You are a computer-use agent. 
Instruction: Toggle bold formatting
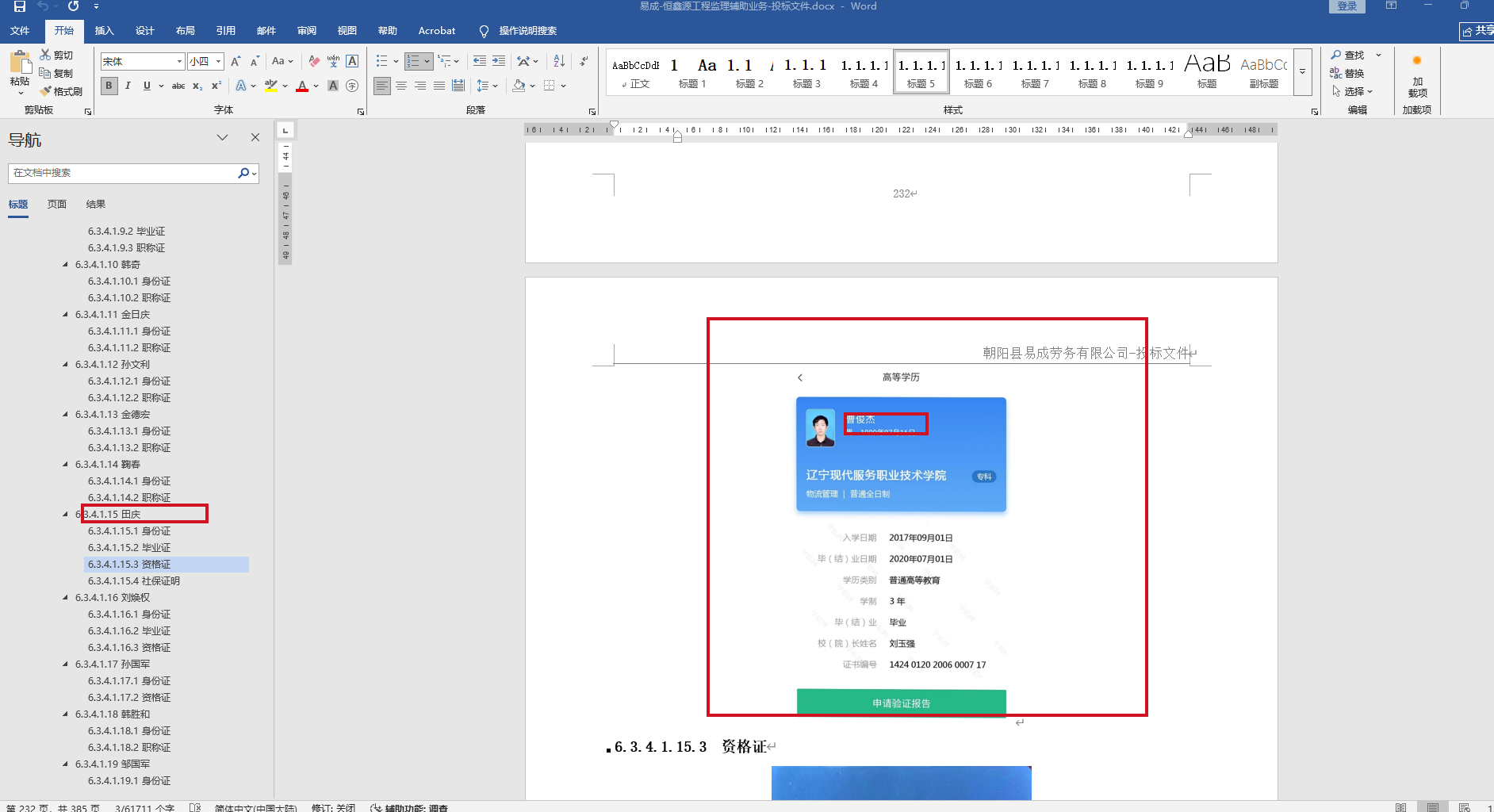(109, 86)
